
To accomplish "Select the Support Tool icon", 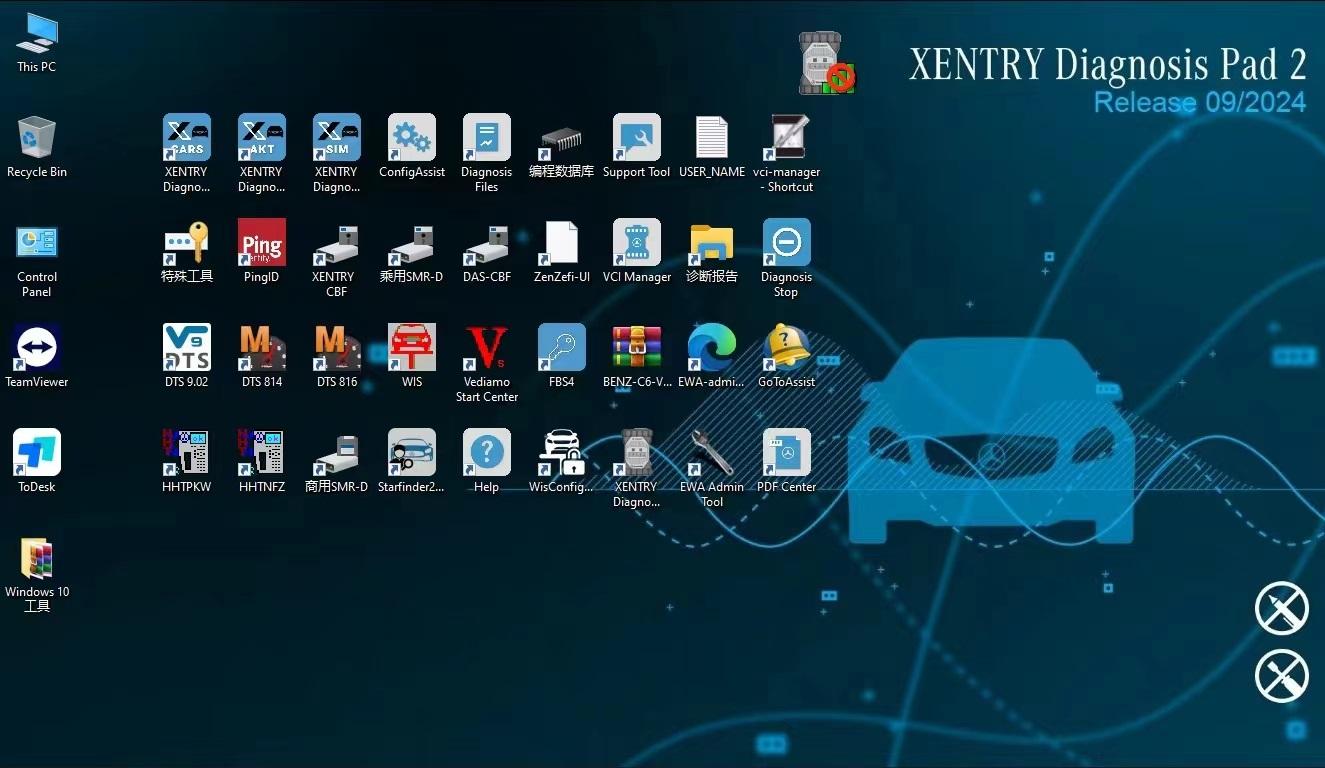I will 636,138.
